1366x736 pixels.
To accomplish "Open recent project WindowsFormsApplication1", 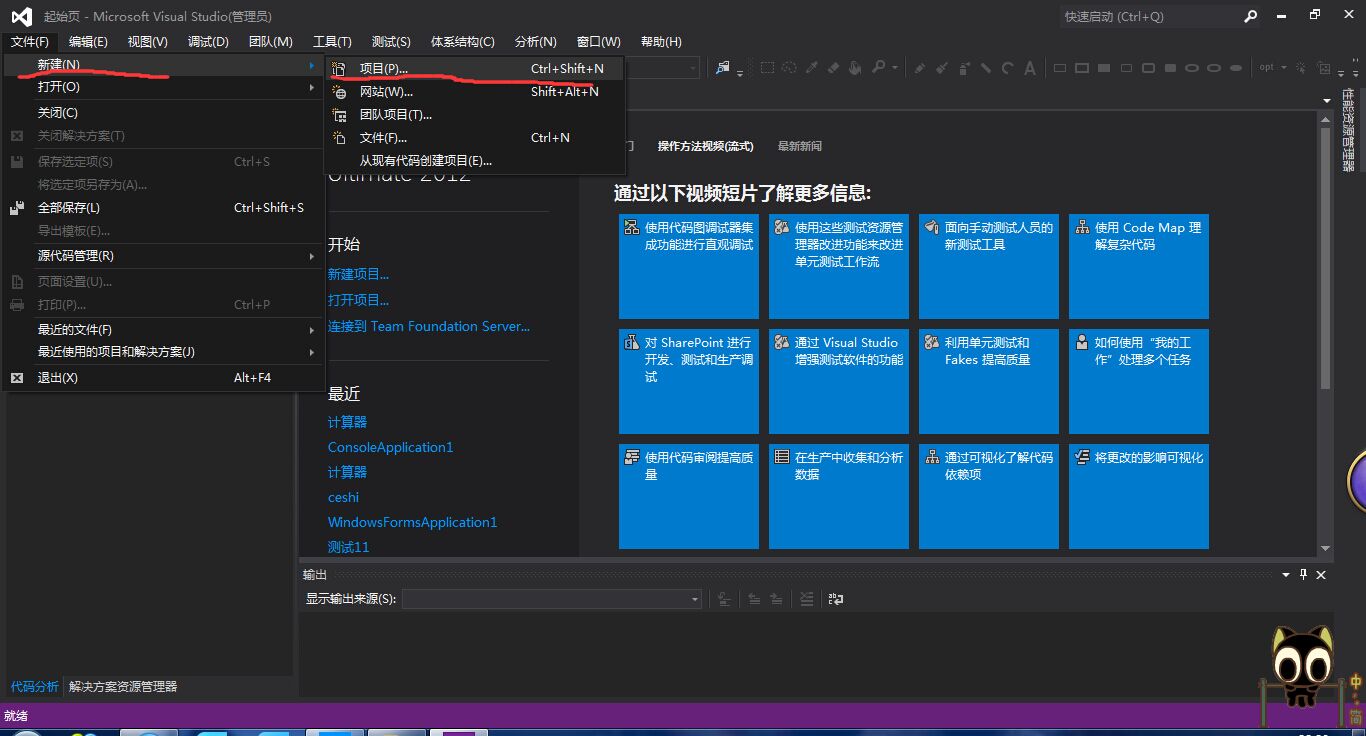I will tap(412, 522).
